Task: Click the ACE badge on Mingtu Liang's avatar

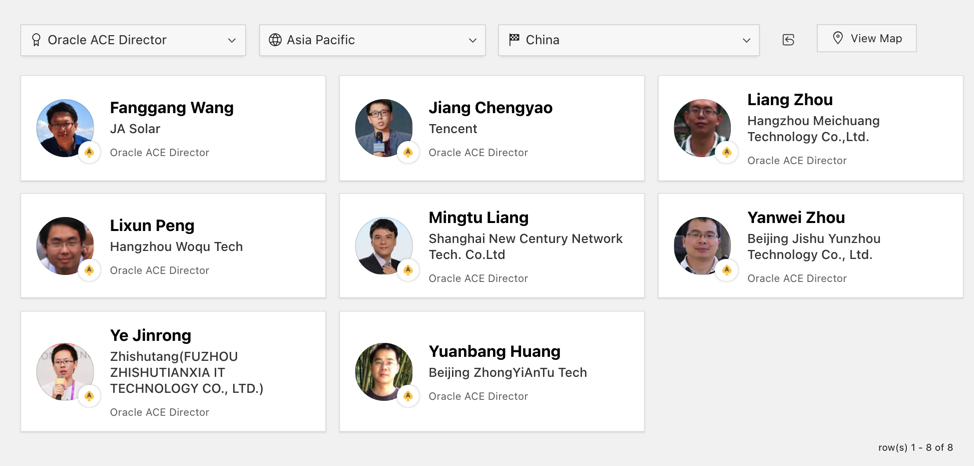Action: coord(408,271)
